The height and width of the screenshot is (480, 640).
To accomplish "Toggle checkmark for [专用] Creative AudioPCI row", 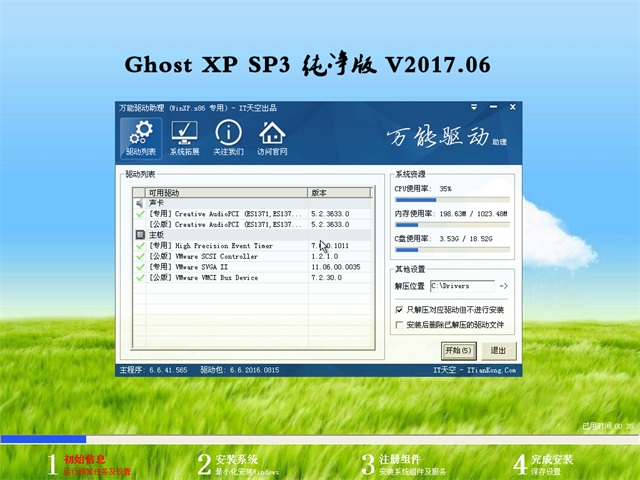I will coord(140,214).
